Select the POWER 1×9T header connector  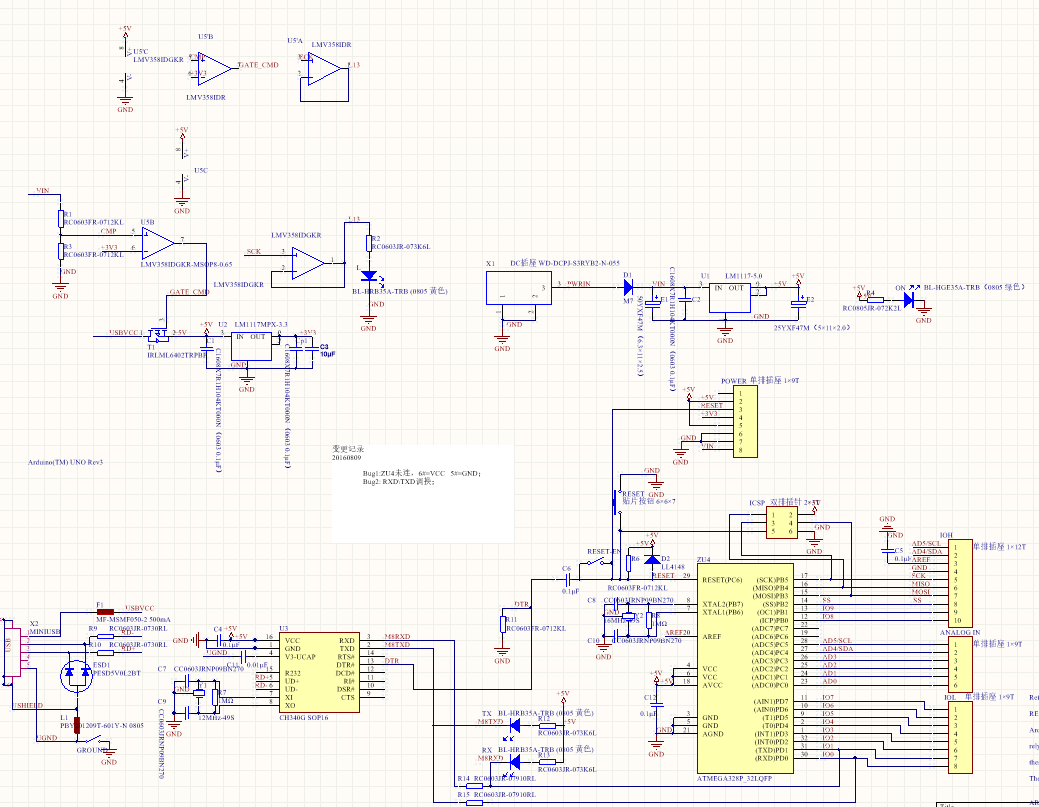[746, 423]
